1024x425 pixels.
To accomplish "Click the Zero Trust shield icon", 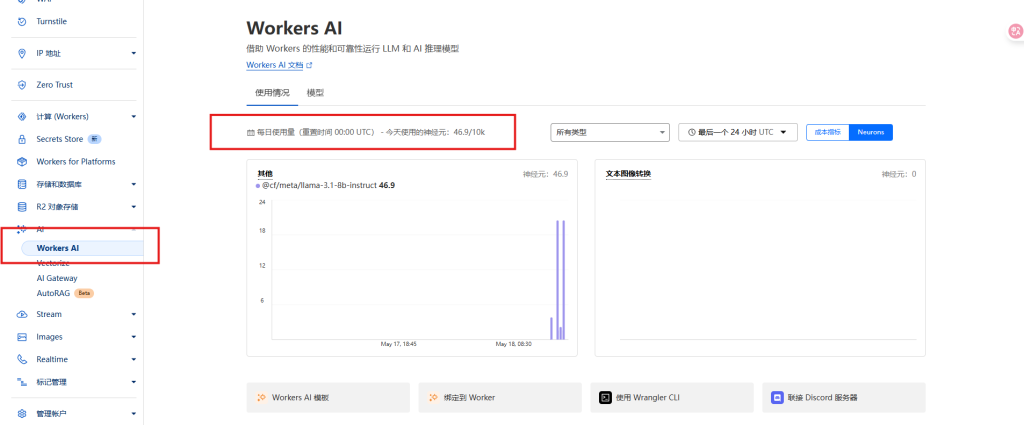I will pos(22,85).
